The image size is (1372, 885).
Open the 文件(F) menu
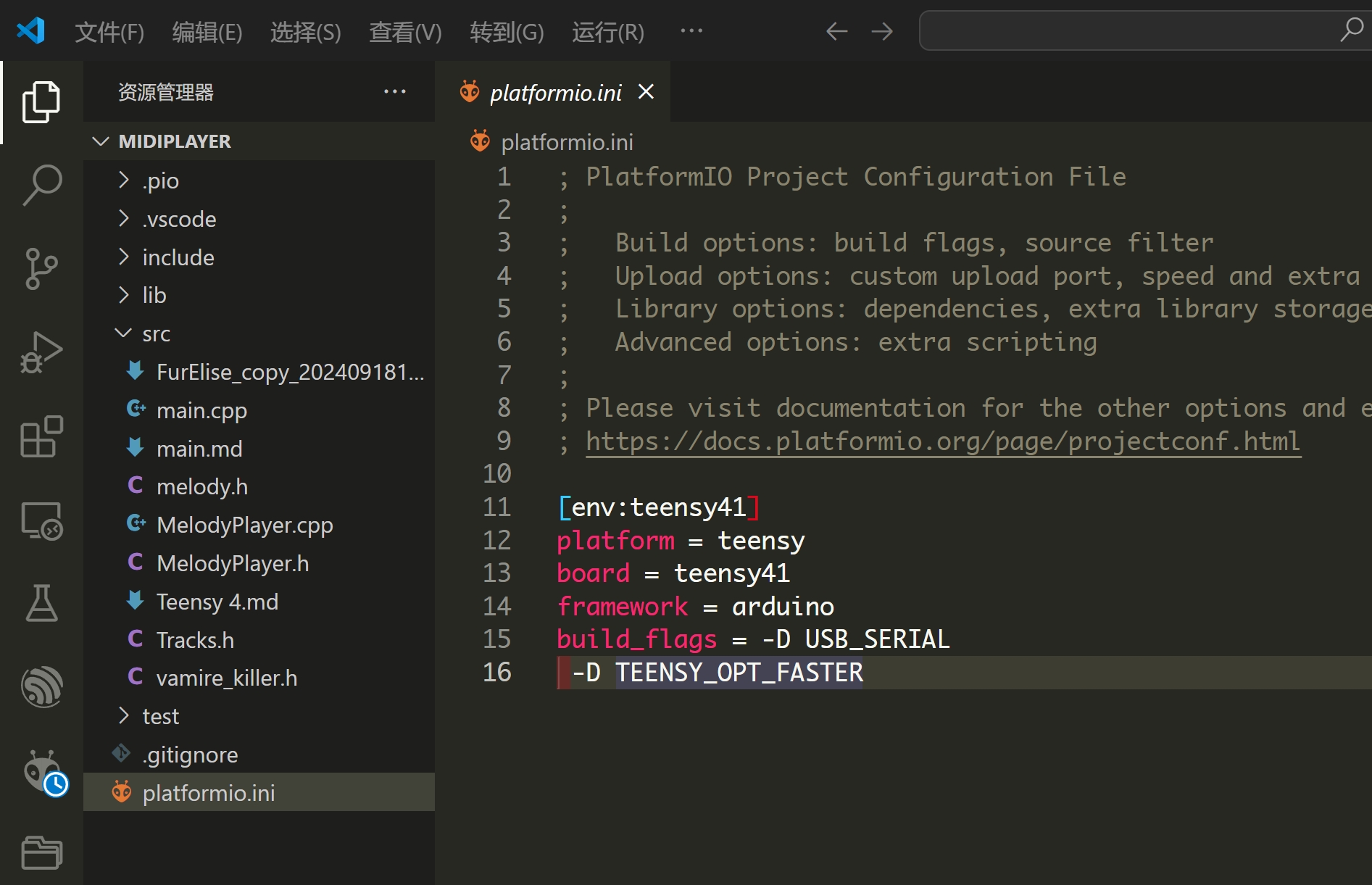tap(109, 32)
